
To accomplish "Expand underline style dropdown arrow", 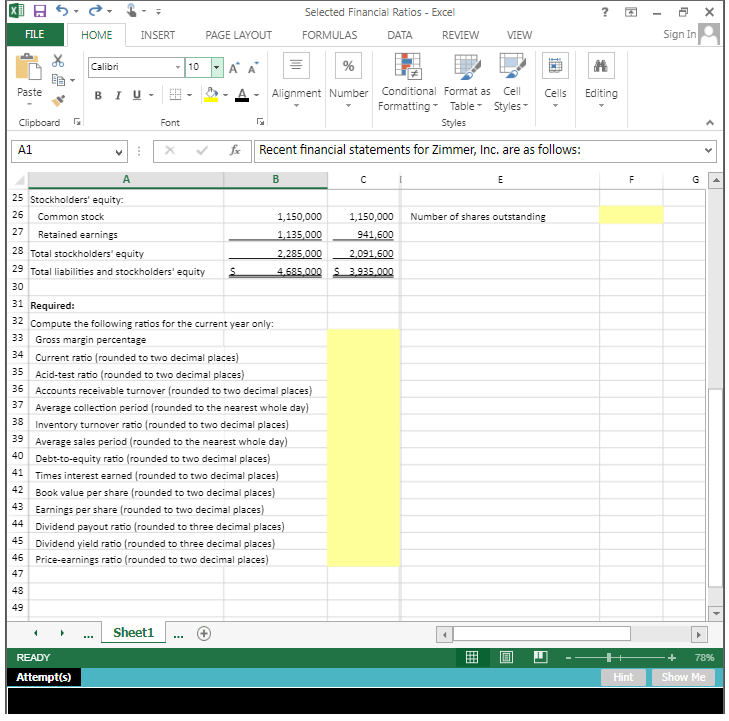I will pos(151,95).
